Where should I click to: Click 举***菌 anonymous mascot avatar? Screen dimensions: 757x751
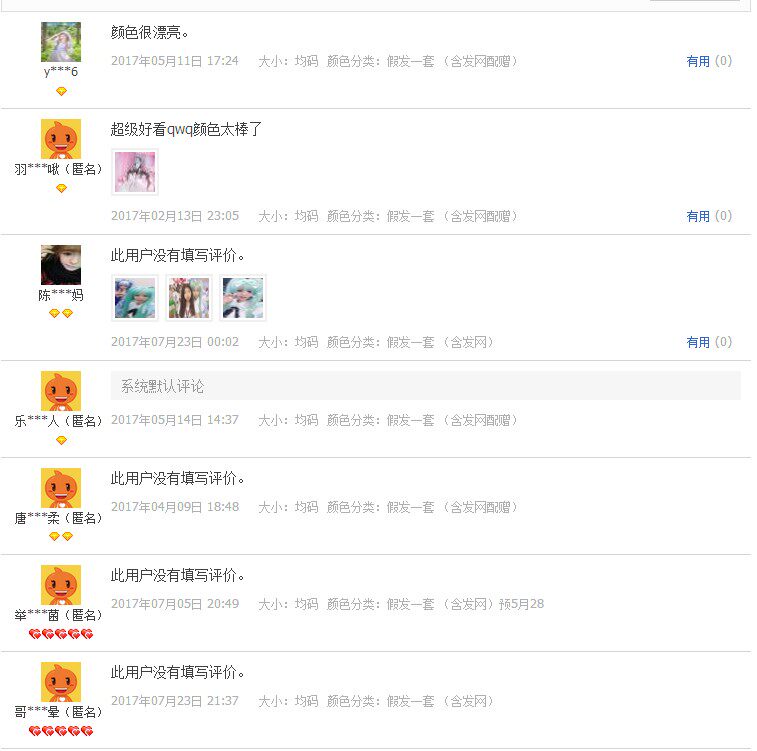click(x=61, y=585)
